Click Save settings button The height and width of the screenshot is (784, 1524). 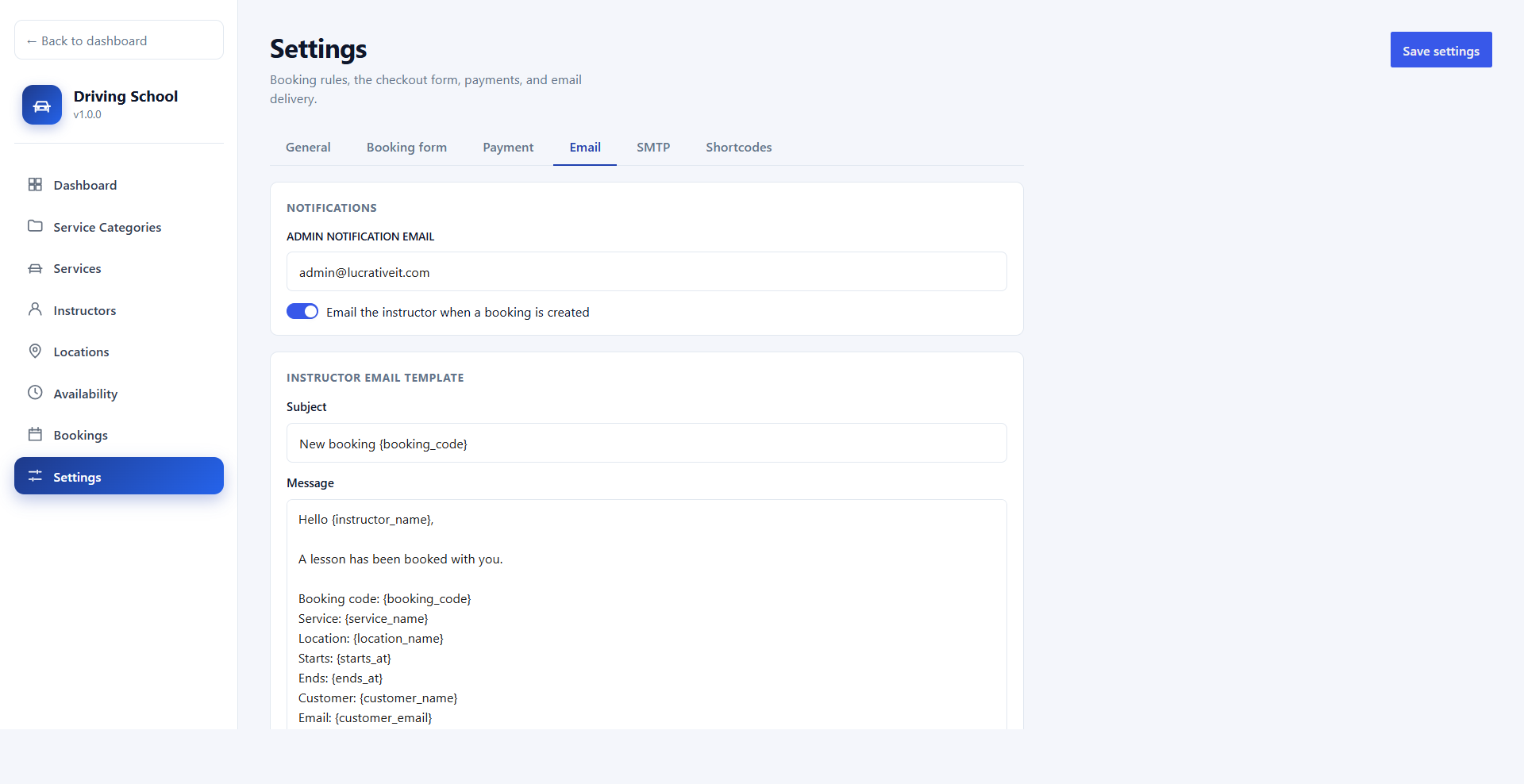[x=1441, y=50]
